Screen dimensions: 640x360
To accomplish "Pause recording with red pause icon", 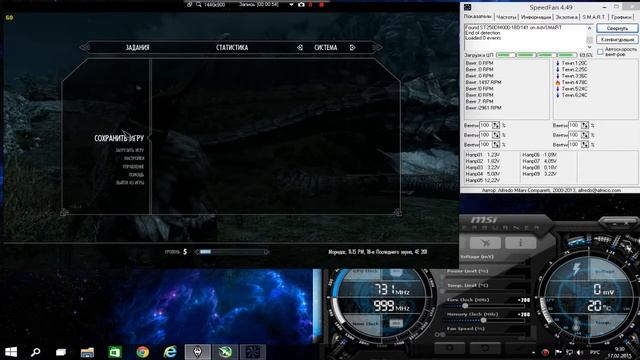I will (x=311, y=4).
